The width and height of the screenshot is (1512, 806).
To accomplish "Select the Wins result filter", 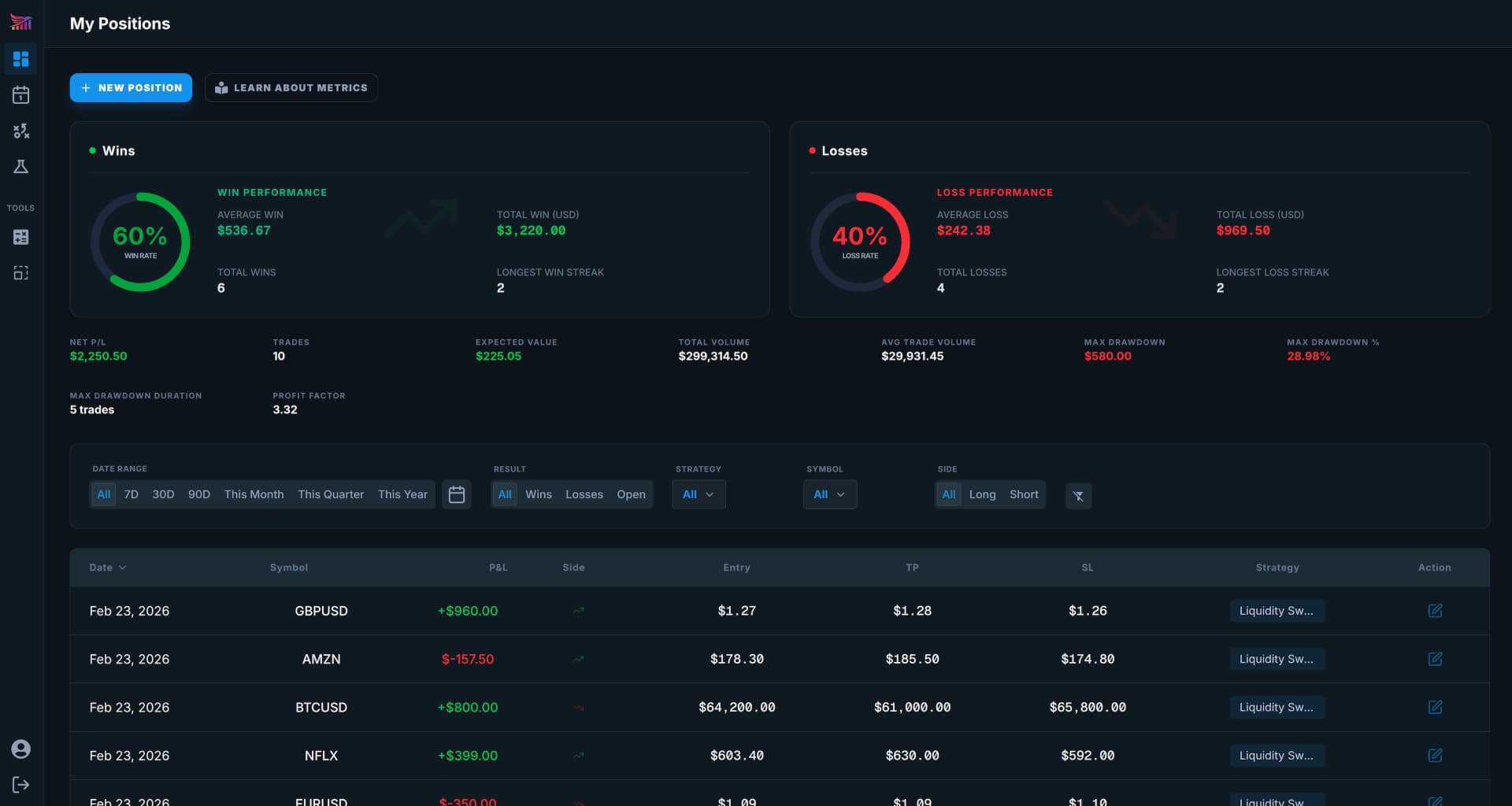I will tap(539, 494).
